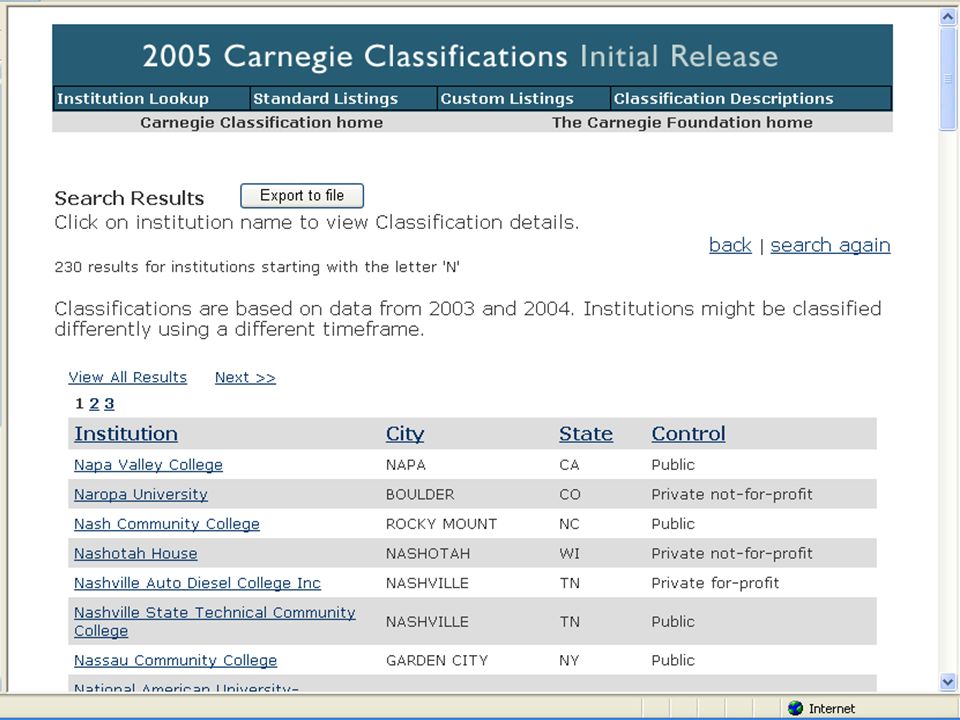
Task: Click the current page number 1
Action: tap(79, 403)
